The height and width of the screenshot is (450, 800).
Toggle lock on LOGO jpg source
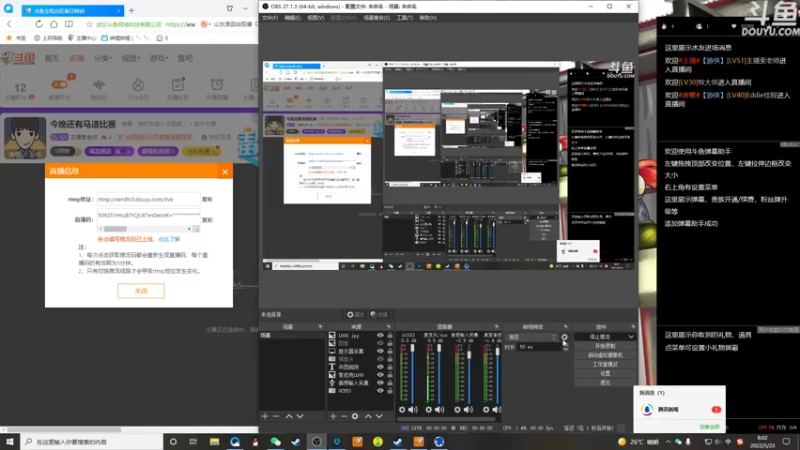point(390,336)
